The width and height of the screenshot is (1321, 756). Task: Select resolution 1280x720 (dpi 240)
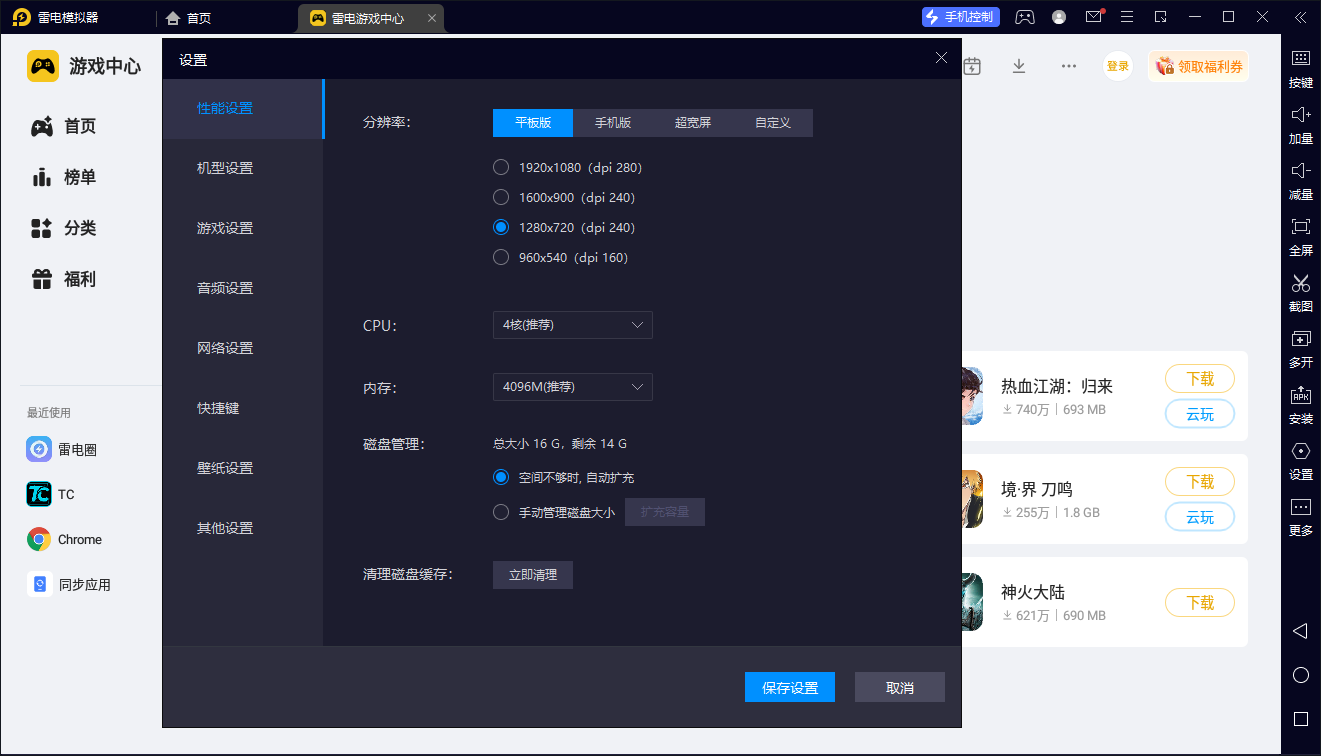[x=564, y=227]
